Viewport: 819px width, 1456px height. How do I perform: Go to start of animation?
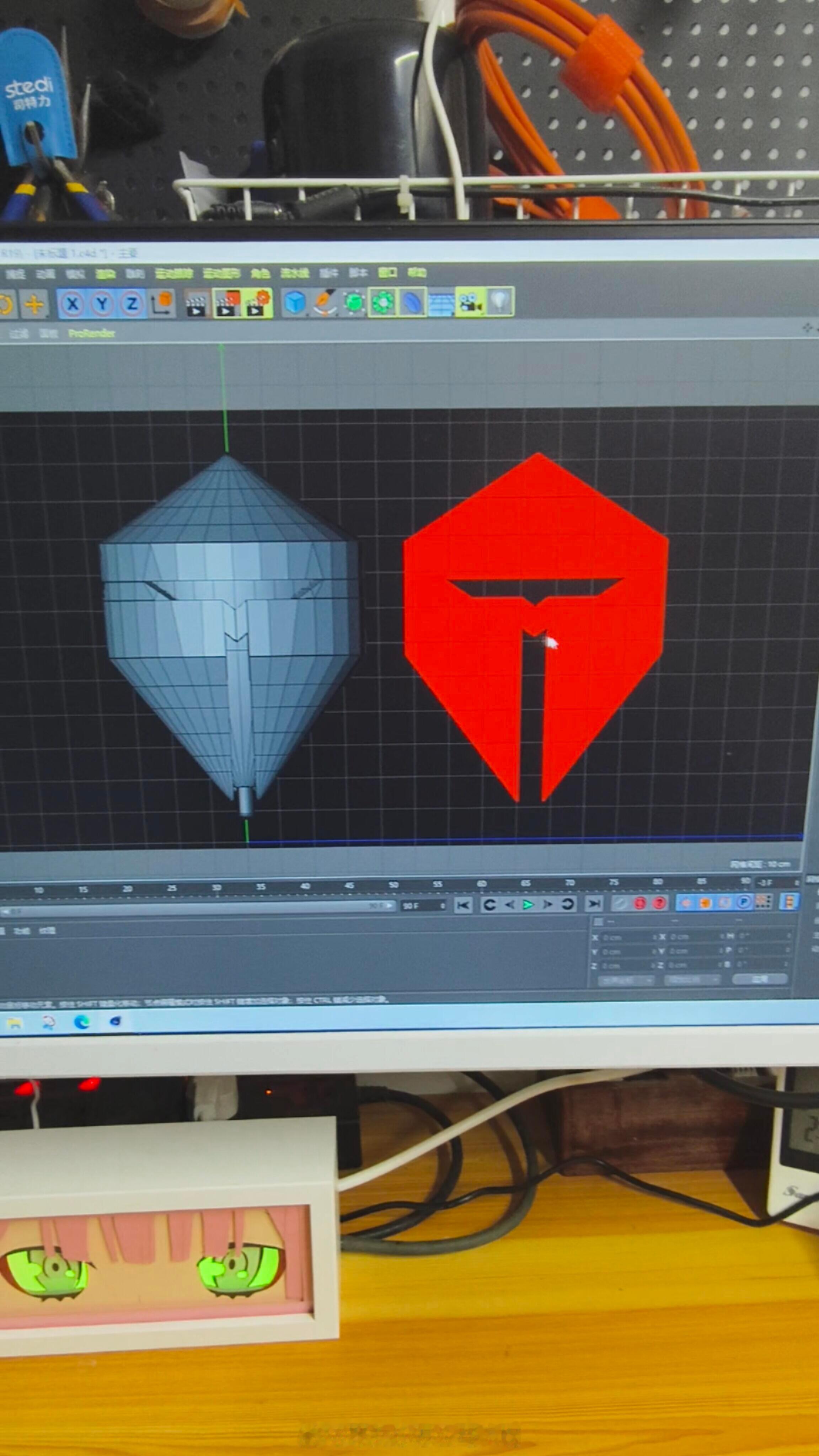click(x=463, y=905)
